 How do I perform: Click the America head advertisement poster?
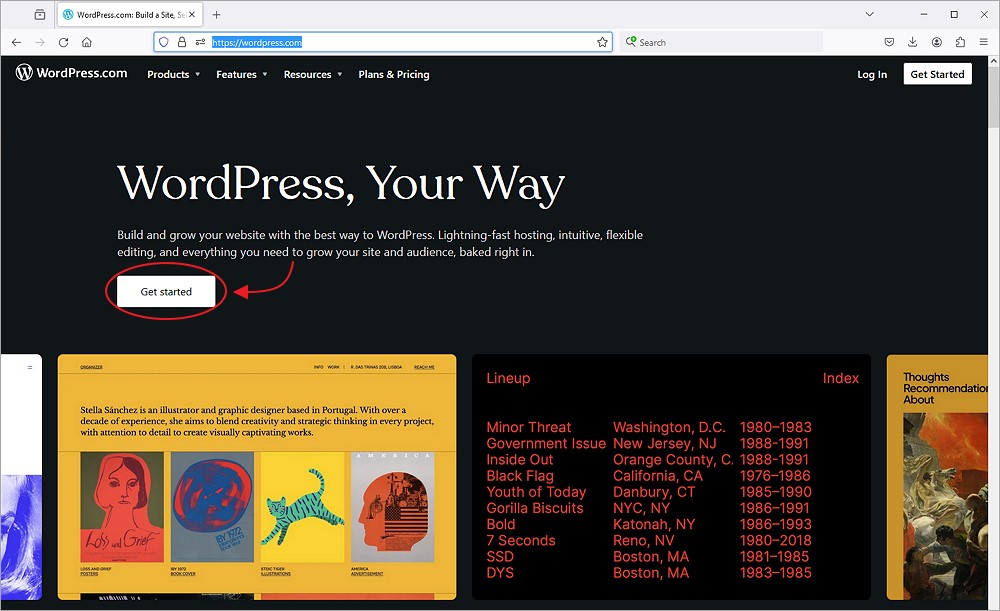pos(393,507)
